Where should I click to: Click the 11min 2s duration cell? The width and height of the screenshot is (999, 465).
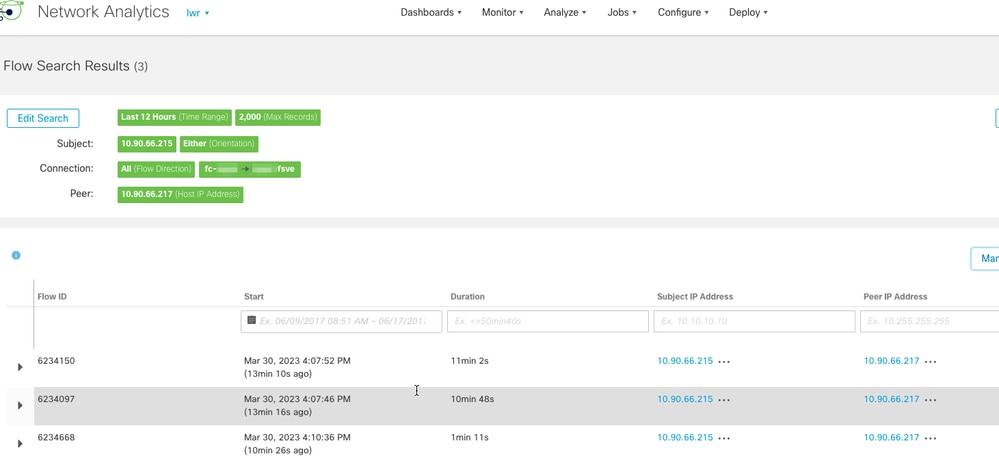point(470,361)
